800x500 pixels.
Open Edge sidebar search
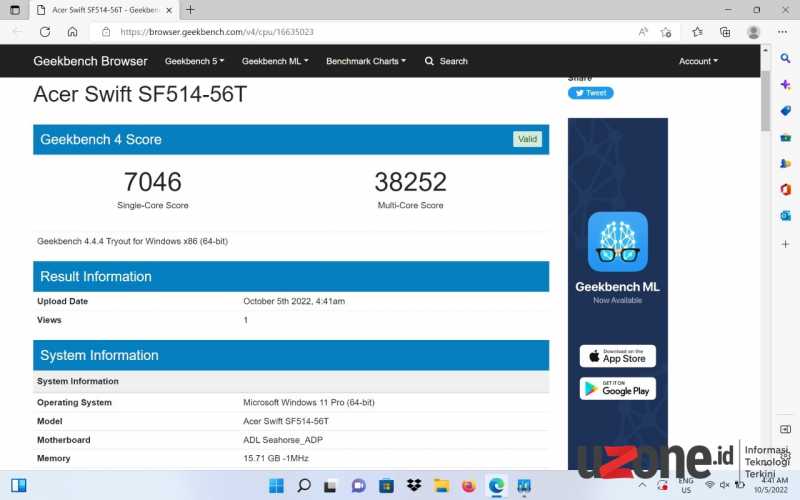tap(785, 58)
